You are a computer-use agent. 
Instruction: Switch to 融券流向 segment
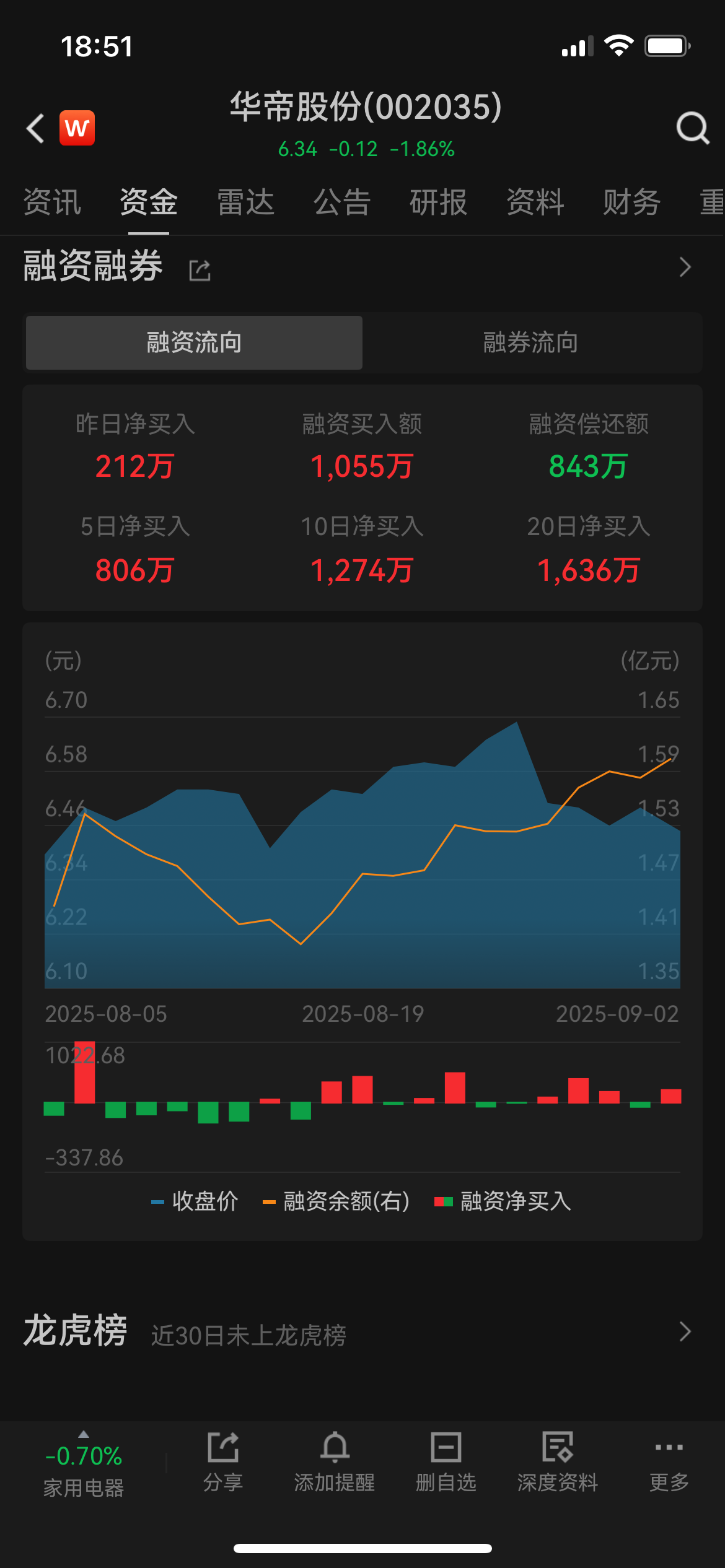[531, 342]
